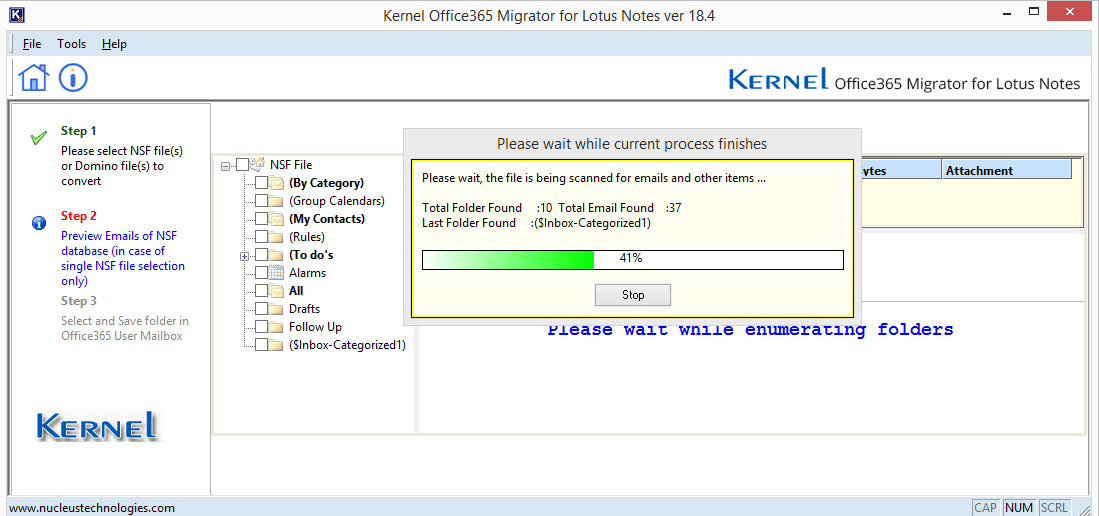Screen dimensions: 1099x516
Task: Tick the (Group Calendars) checkbox
Action: tap(261, 201)
